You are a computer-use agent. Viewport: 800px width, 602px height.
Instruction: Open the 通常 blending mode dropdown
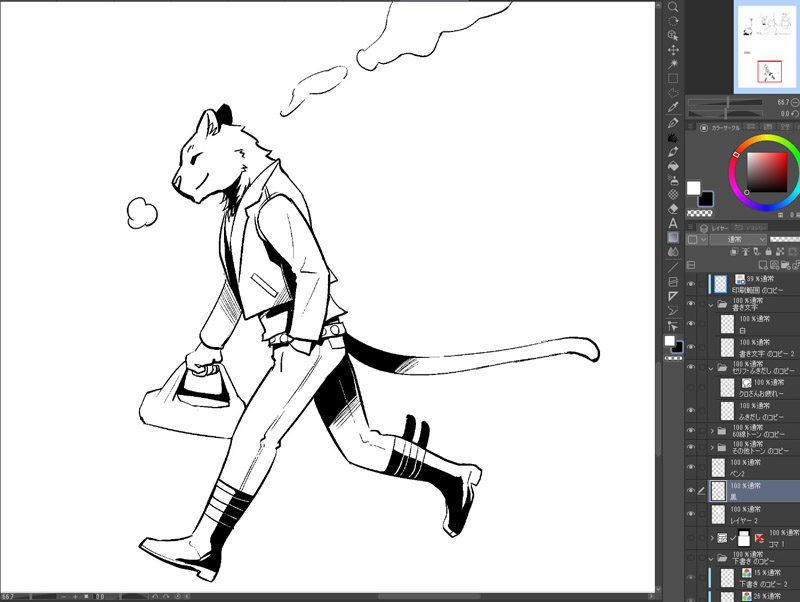(738, 239)
